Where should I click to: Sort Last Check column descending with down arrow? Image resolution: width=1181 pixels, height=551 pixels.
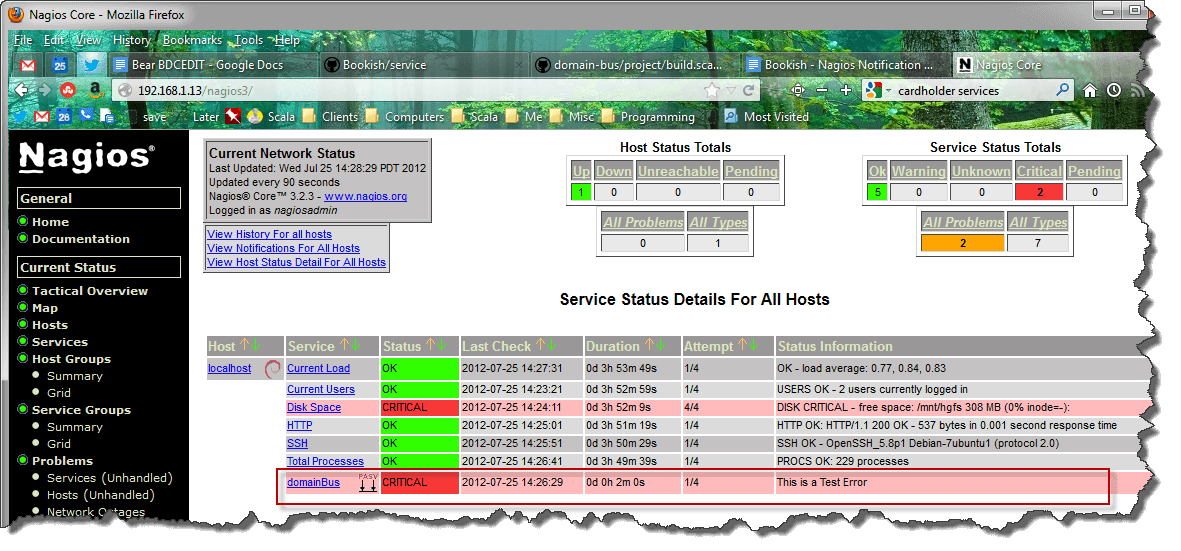click(551, 346)
